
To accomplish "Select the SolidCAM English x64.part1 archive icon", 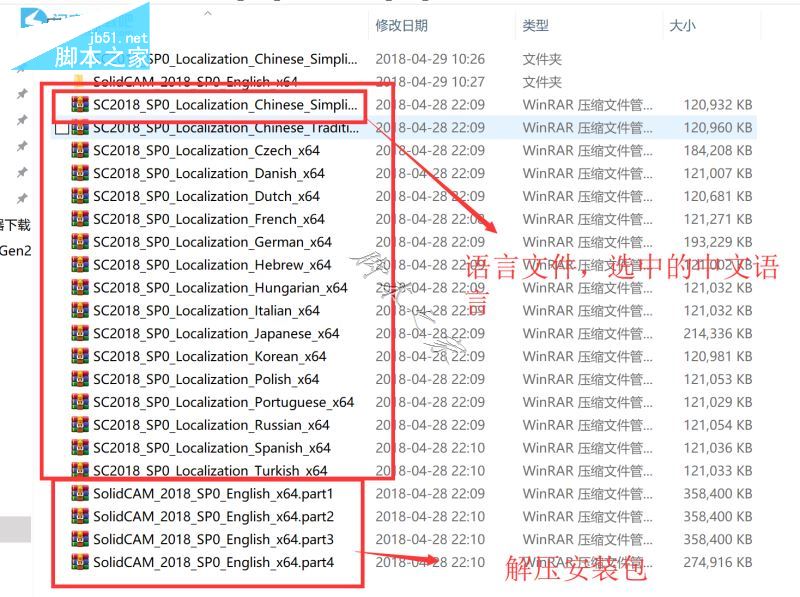I will coord(80,493).
